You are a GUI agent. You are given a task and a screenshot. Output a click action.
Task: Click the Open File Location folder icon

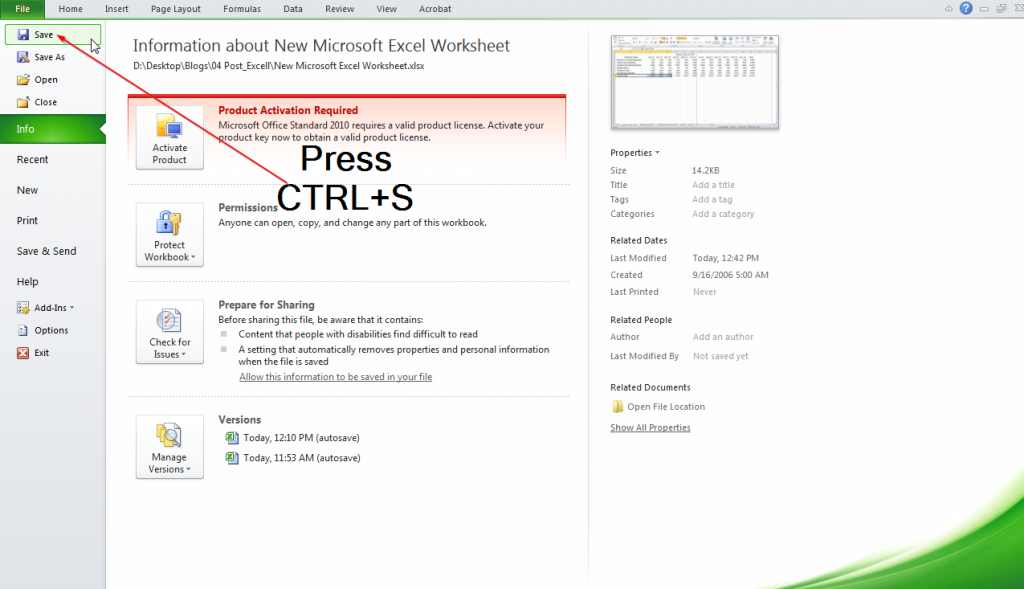pos(617,407)
